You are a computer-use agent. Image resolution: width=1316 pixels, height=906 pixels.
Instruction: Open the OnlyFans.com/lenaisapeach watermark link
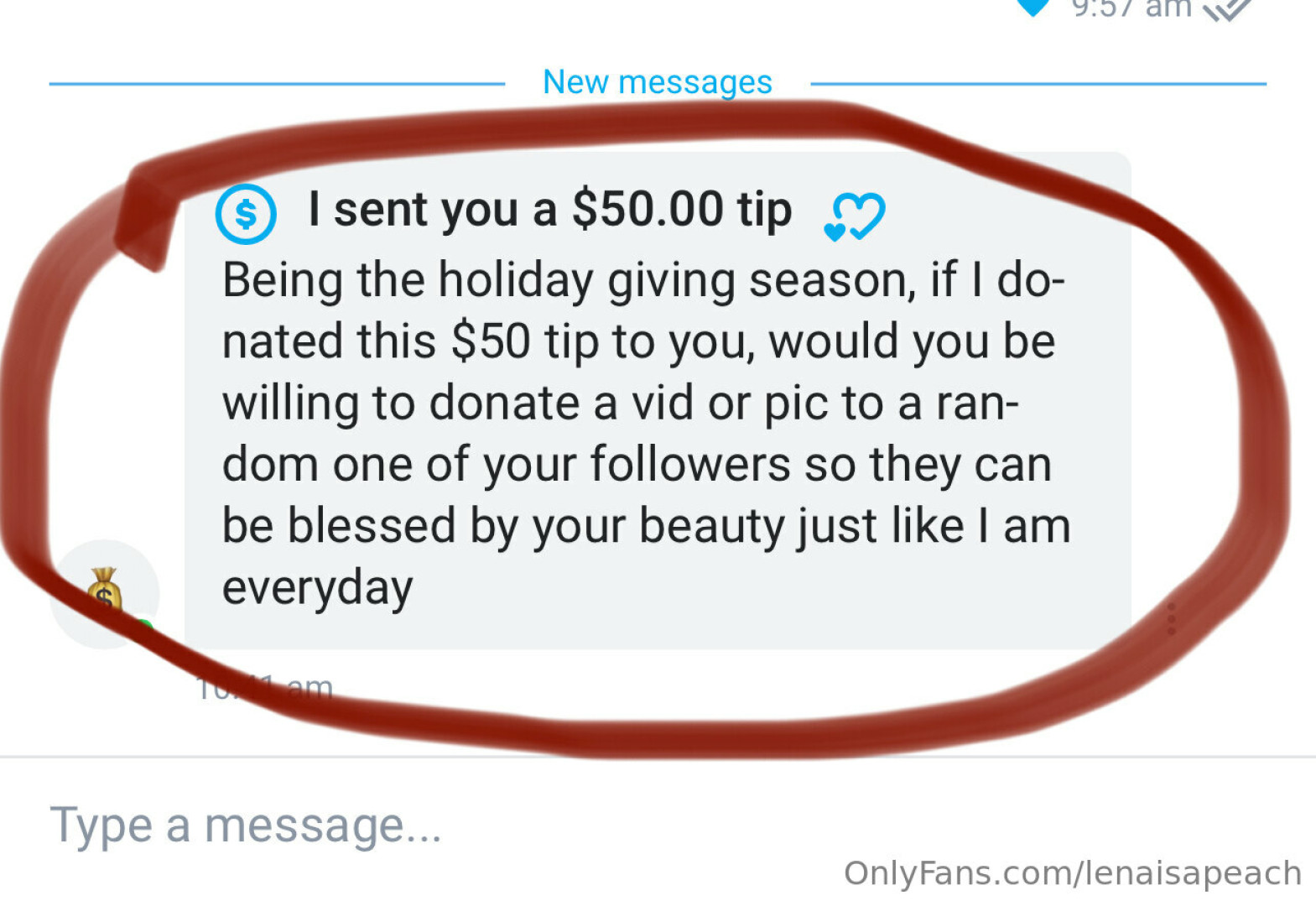(1072, 873)
